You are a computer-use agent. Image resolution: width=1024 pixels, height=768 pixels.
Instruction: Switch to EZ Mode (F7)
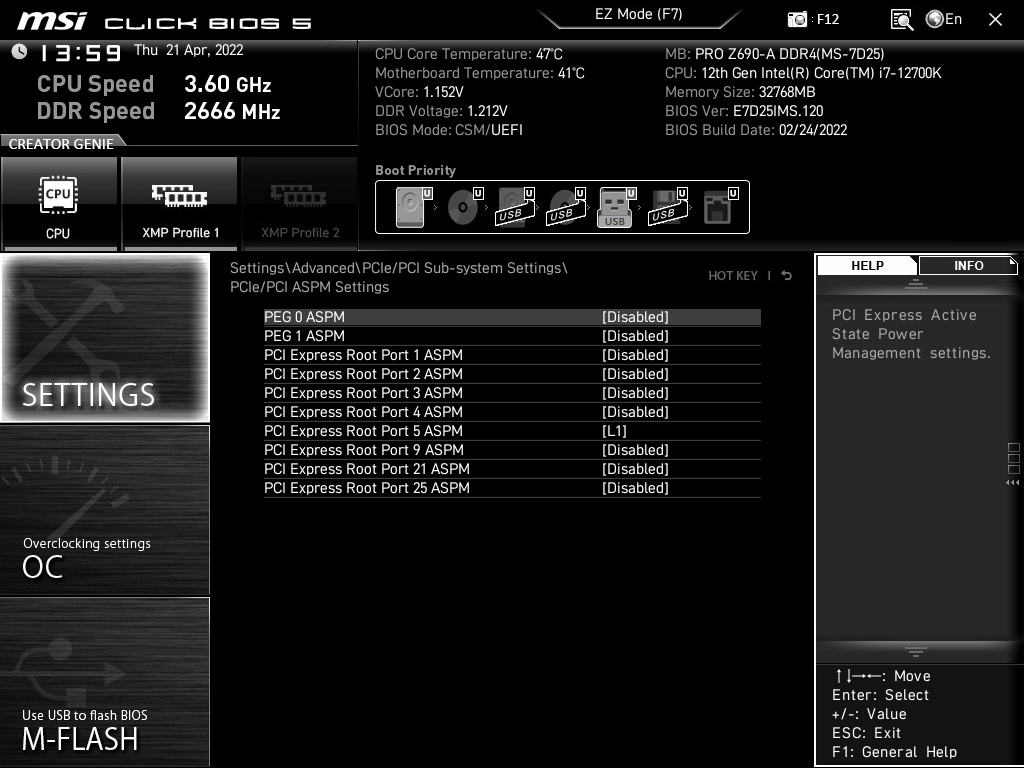tap(638, 14)
